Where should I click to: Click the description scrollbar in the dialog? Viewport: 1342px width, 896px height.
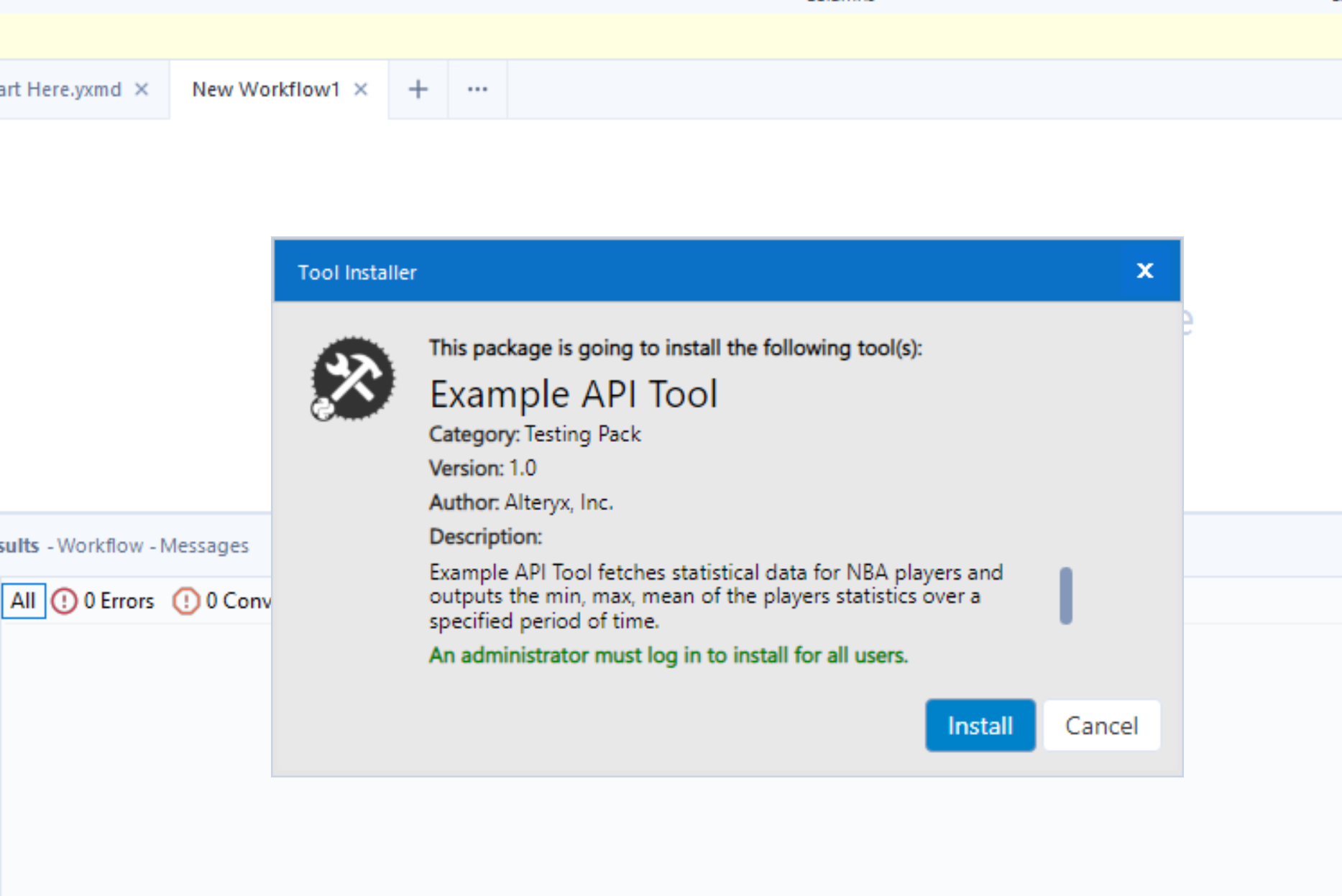(x=1067, y=596)
